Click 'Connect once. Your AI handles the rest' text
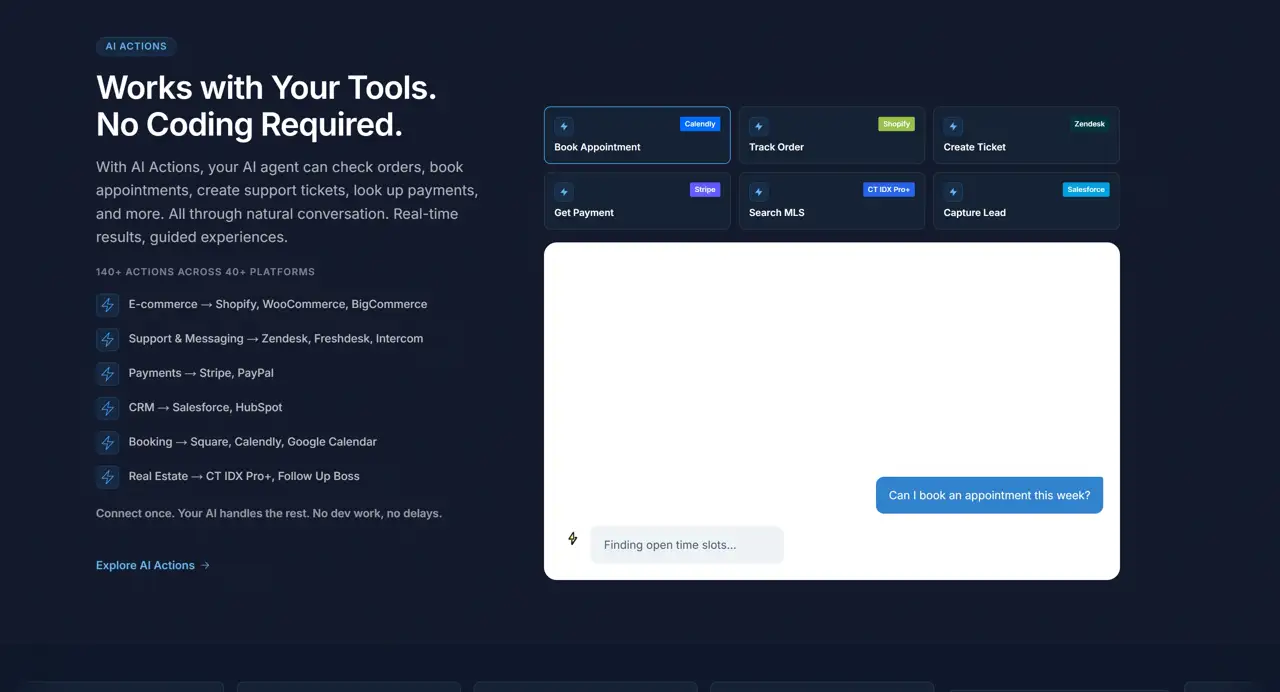 click(x=269, y=513)
